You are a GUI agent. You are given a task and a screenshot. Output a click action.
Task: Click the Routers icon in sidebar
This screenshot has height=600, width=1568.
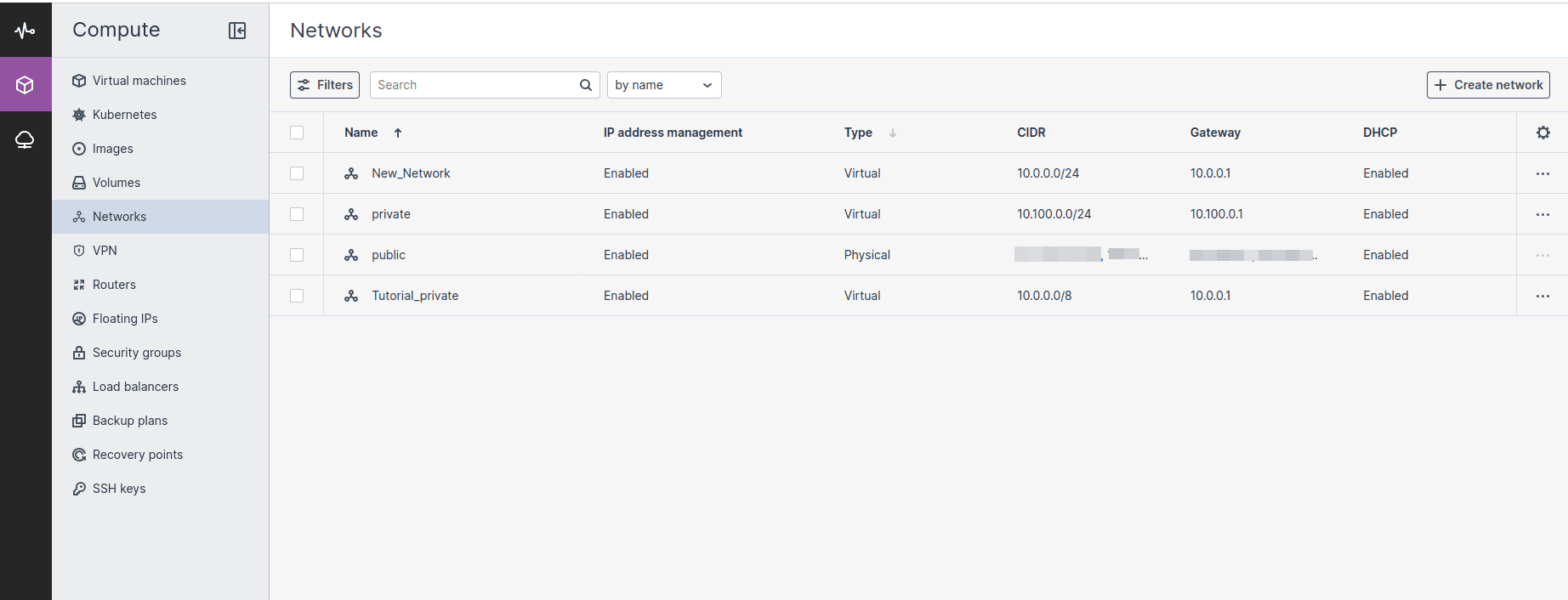pyautogui.click(x=79, y=285)
